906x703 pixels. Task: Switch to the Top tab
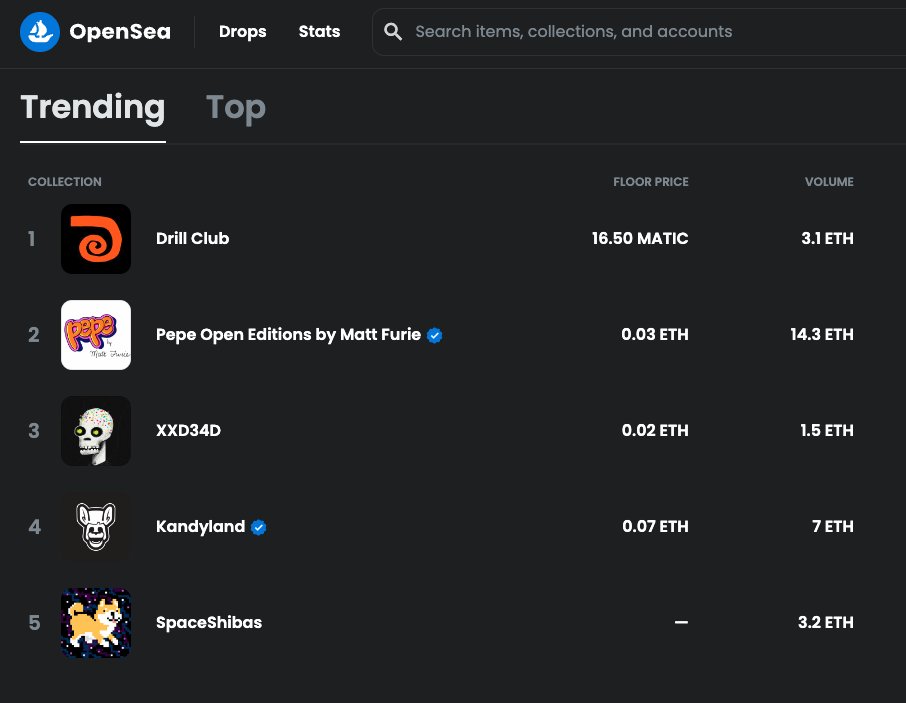pyautogui.click(x=236, y=107)
